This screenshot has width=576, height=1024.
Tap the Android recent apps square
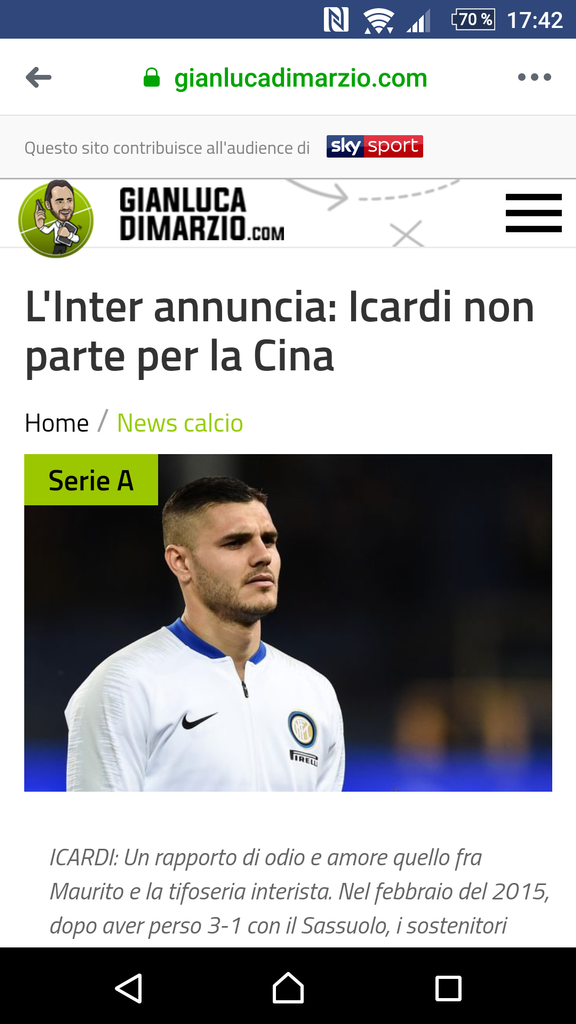(x=448, y=988)
